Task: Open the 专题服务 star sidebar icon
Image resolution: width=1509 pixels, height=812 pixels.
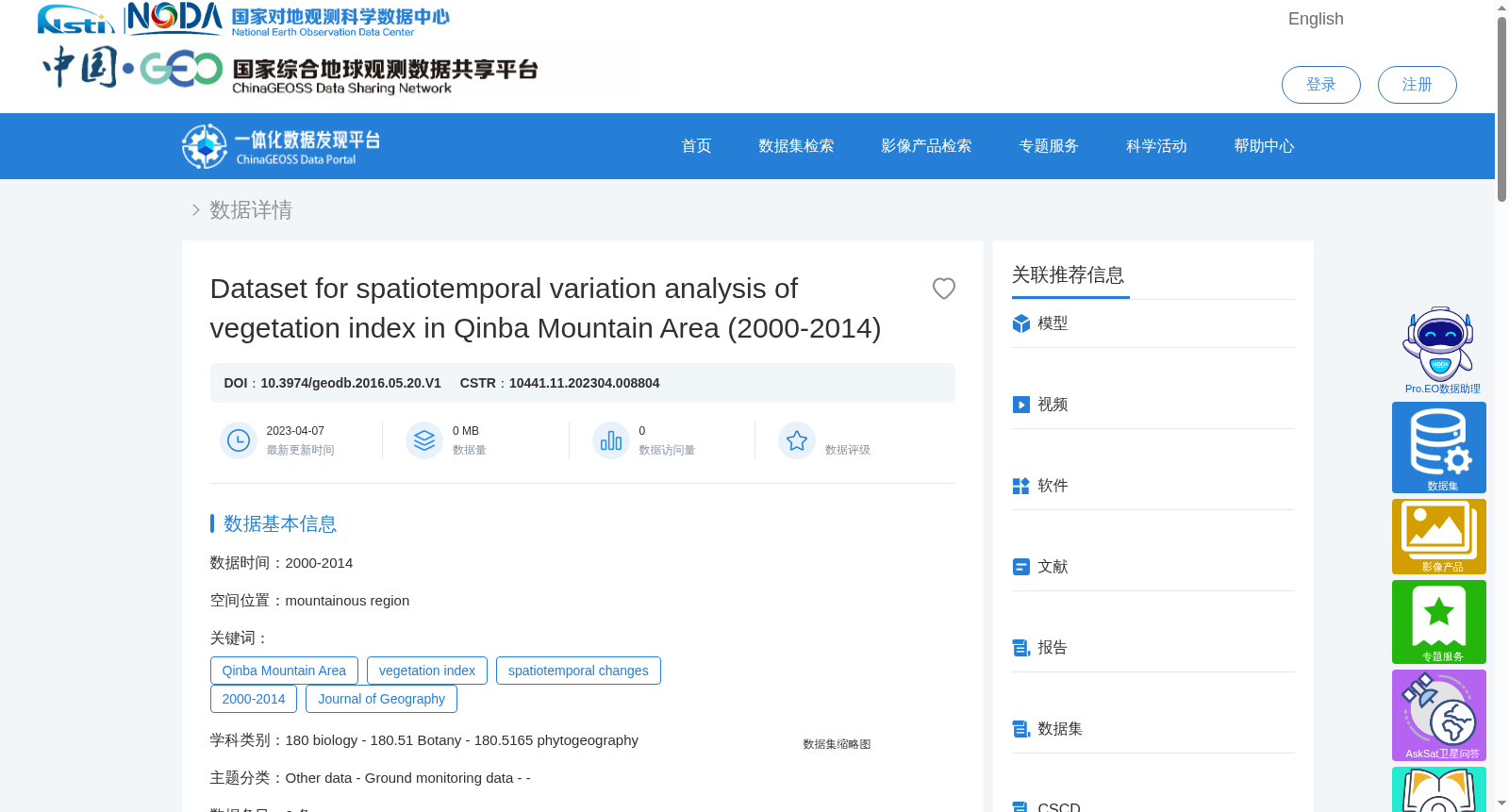Action: (x=1439, y=621)
